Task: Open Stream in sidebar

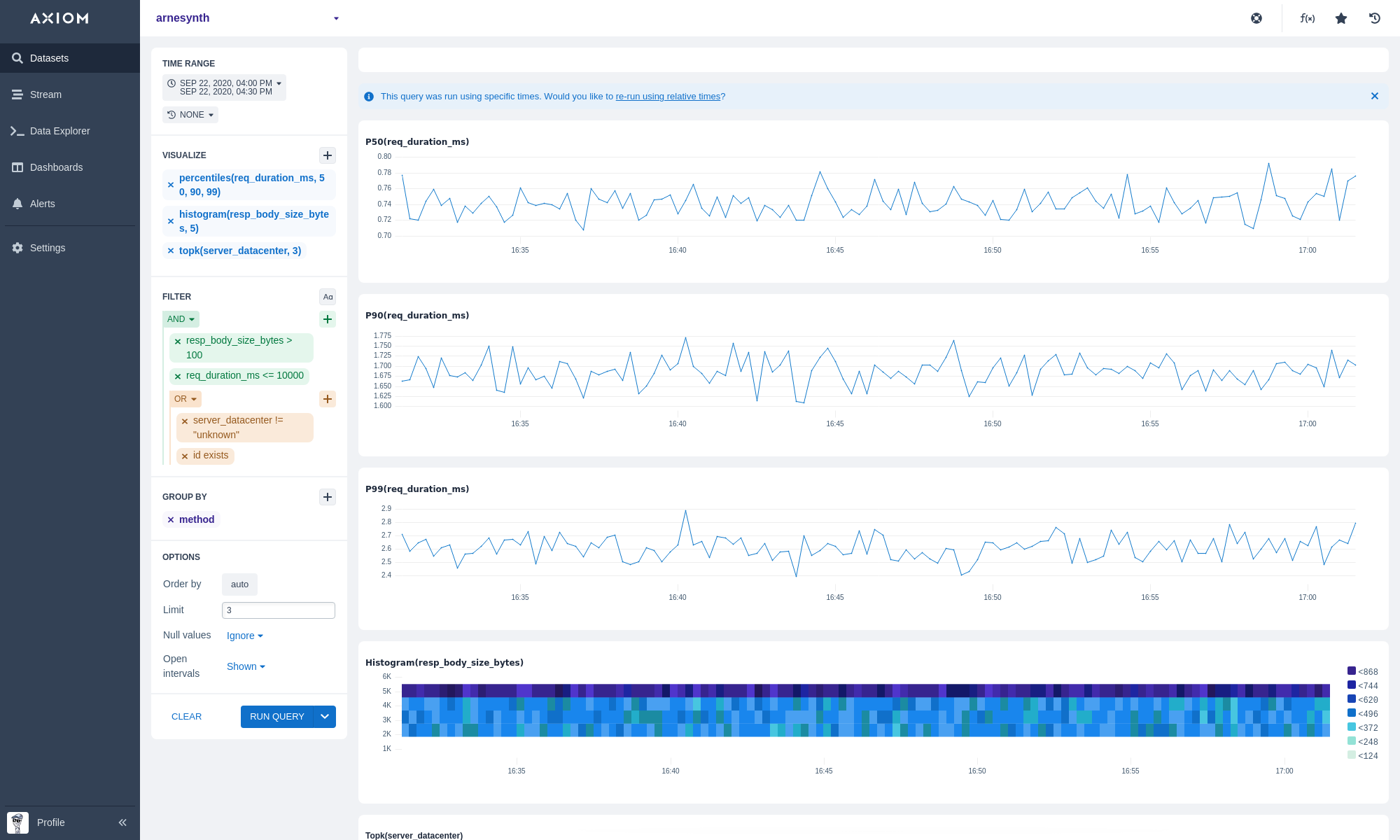Action: (x=45, y=94)
